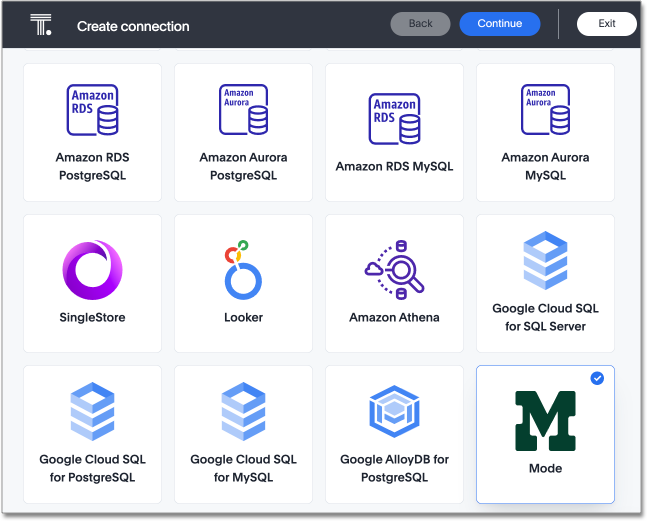Select the Google AlloyDB hexagon icon
Viewport: 647px width, 521px height.
click(394, 412)
